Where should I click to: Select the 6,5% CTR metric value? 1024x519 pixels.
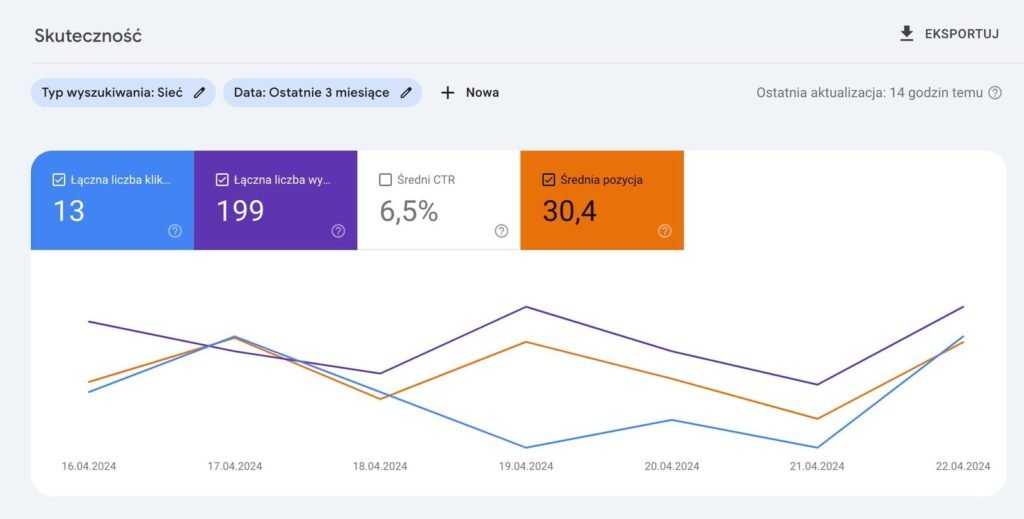point(409,211)
